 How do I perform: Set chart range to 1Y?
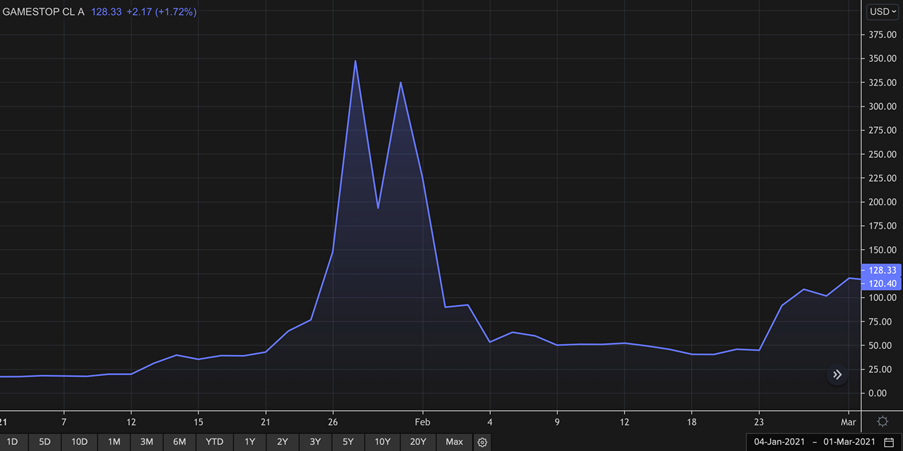(x=250, y=442)
